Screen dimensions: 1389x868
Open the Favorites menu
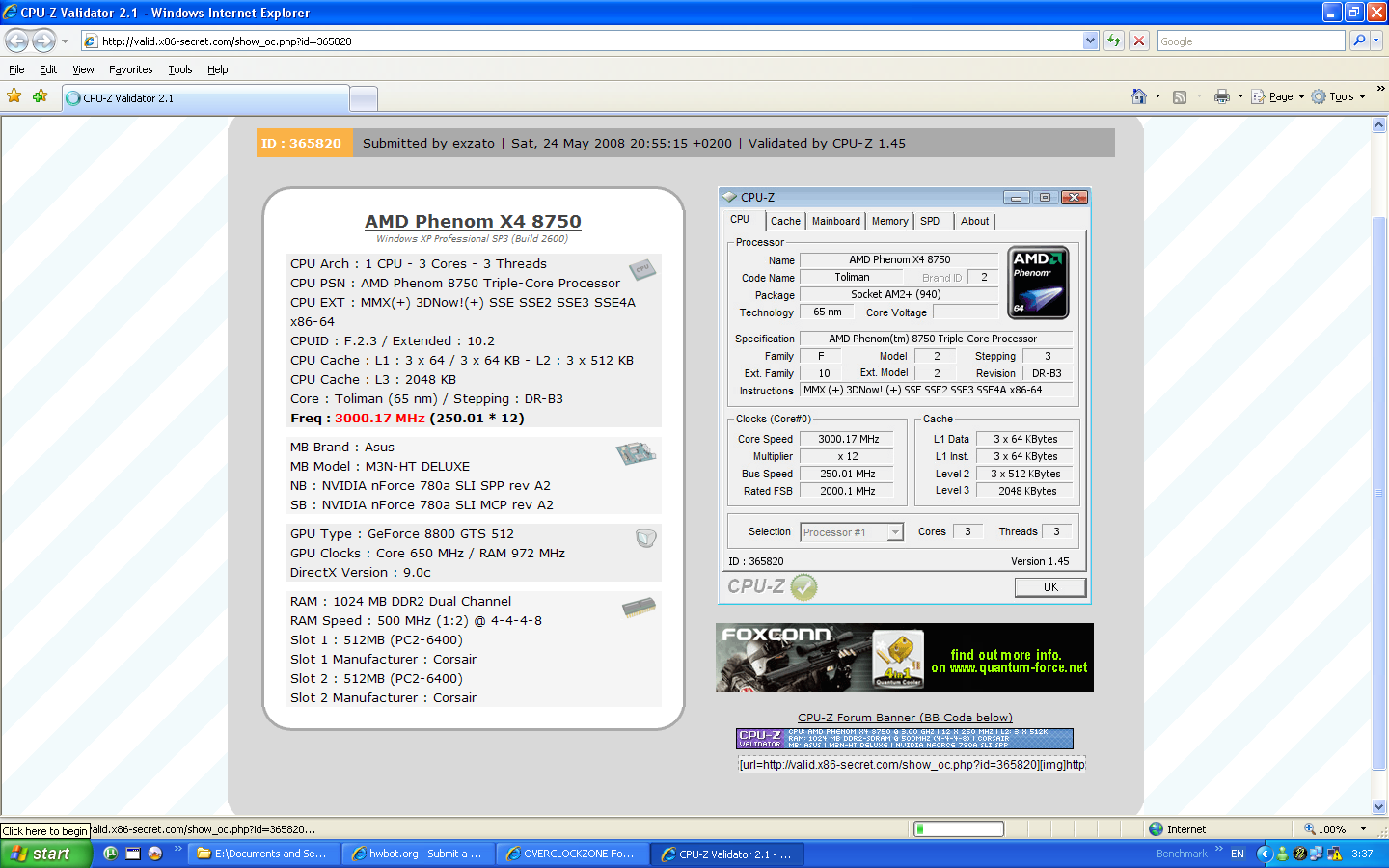(130, 69)
